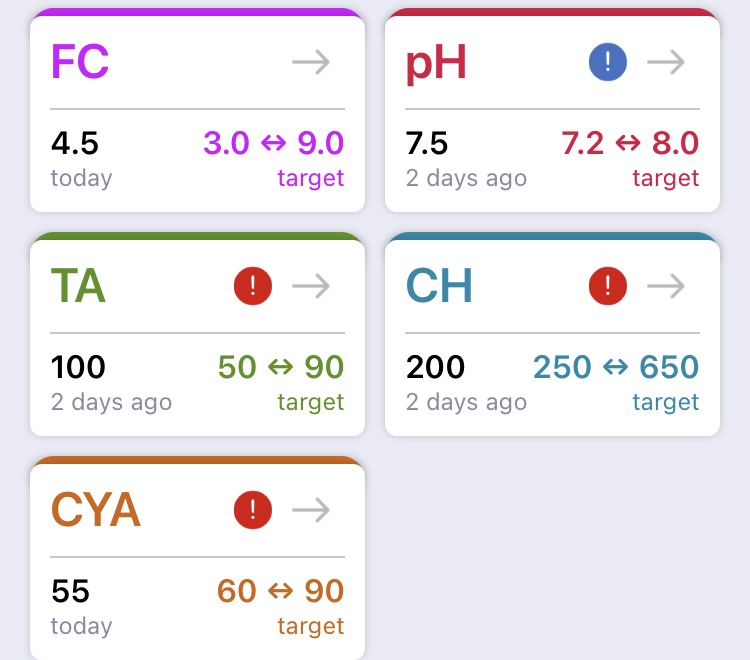Tap the FC target range 3.0 to 9.0
Viewport: 750px width, 660px height.
point(274,143)
